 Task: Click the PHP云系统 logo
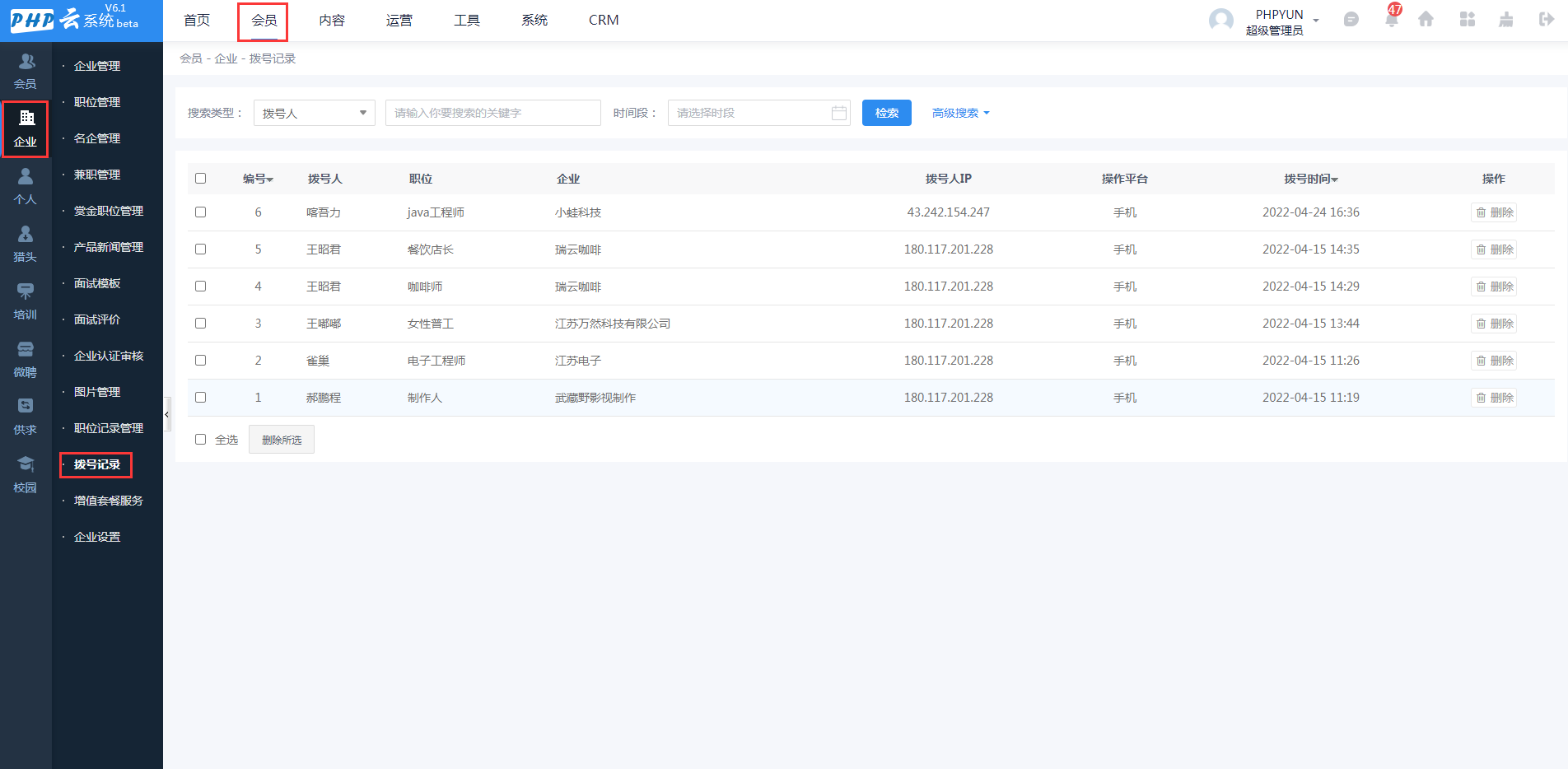point(75,19)
